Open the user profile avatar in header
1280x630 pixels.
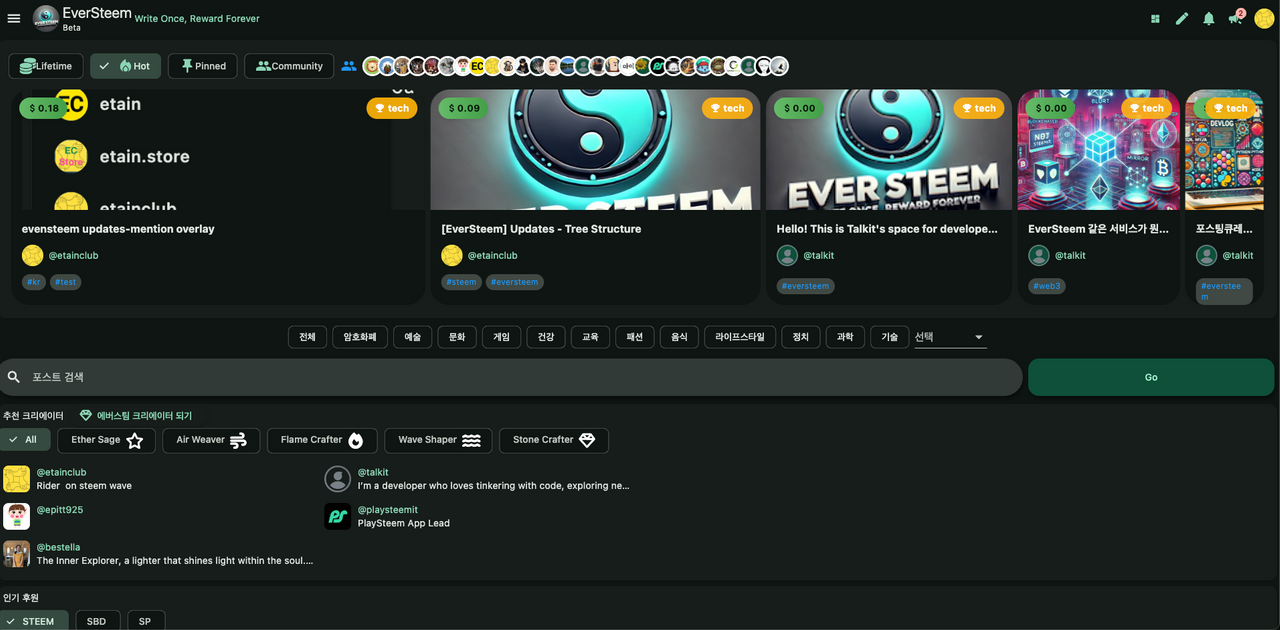1264,18
